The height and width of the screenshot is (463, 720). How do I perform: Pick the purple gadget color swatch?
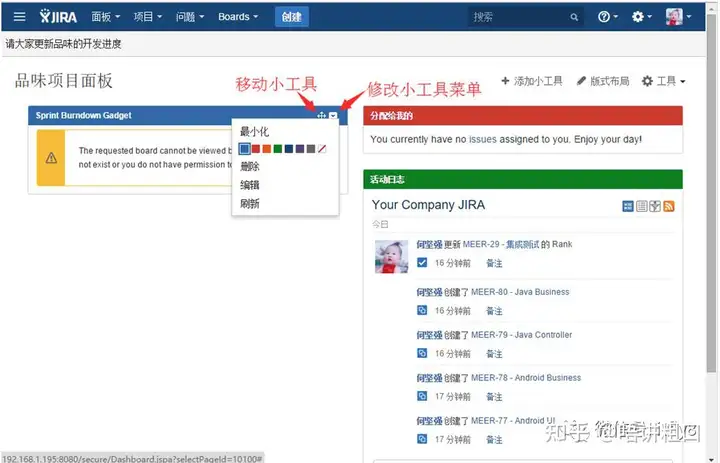point(300,149)
